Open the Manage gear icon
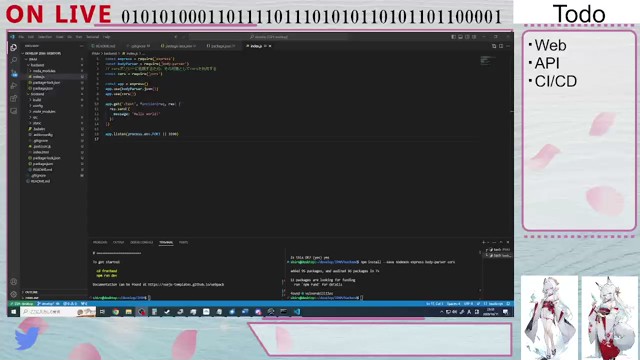Viewport: 640px width, 360px height. pos(13,294)
